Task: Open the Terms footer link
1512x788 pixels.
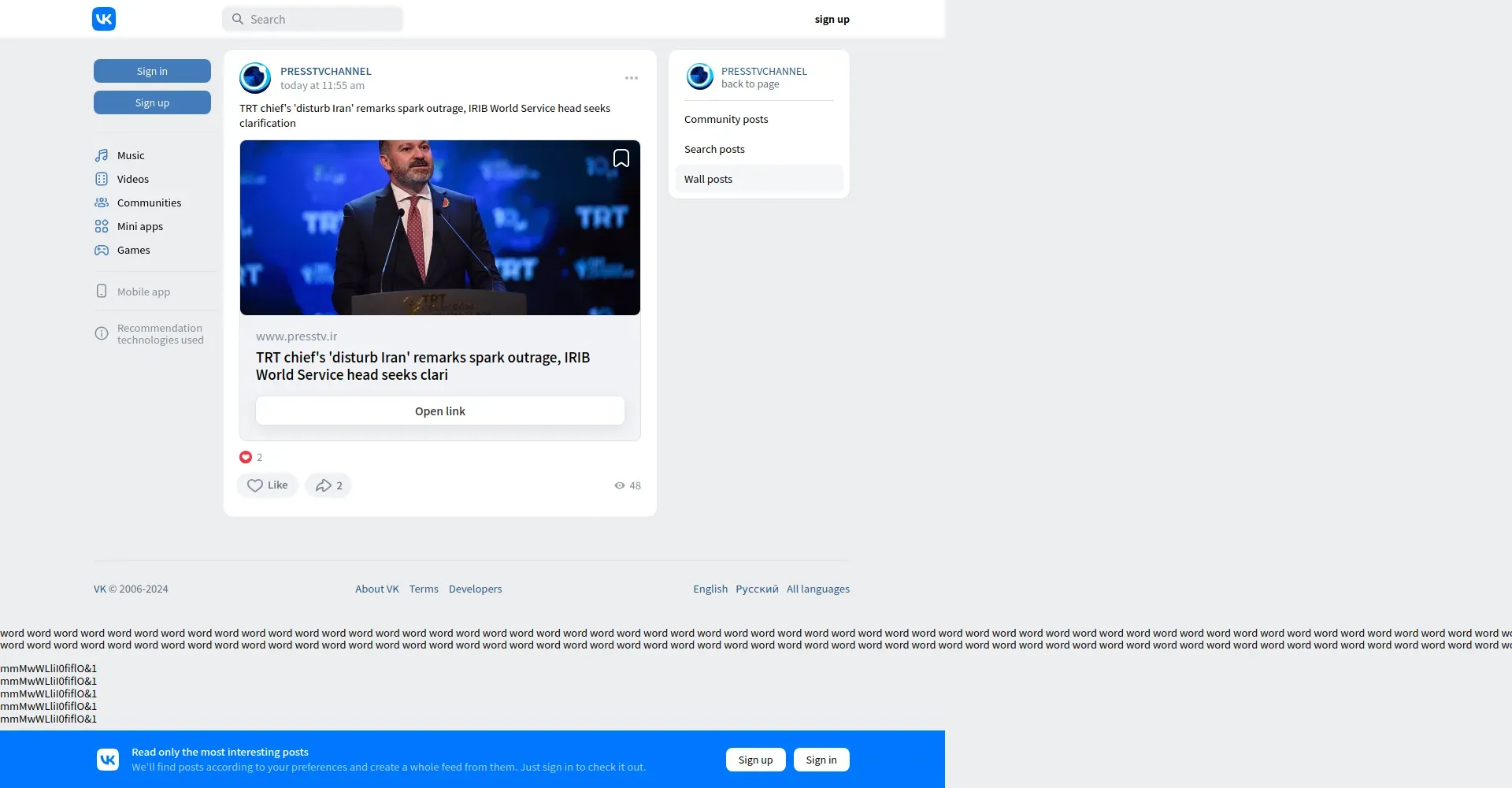Action: tap(424, 589)
